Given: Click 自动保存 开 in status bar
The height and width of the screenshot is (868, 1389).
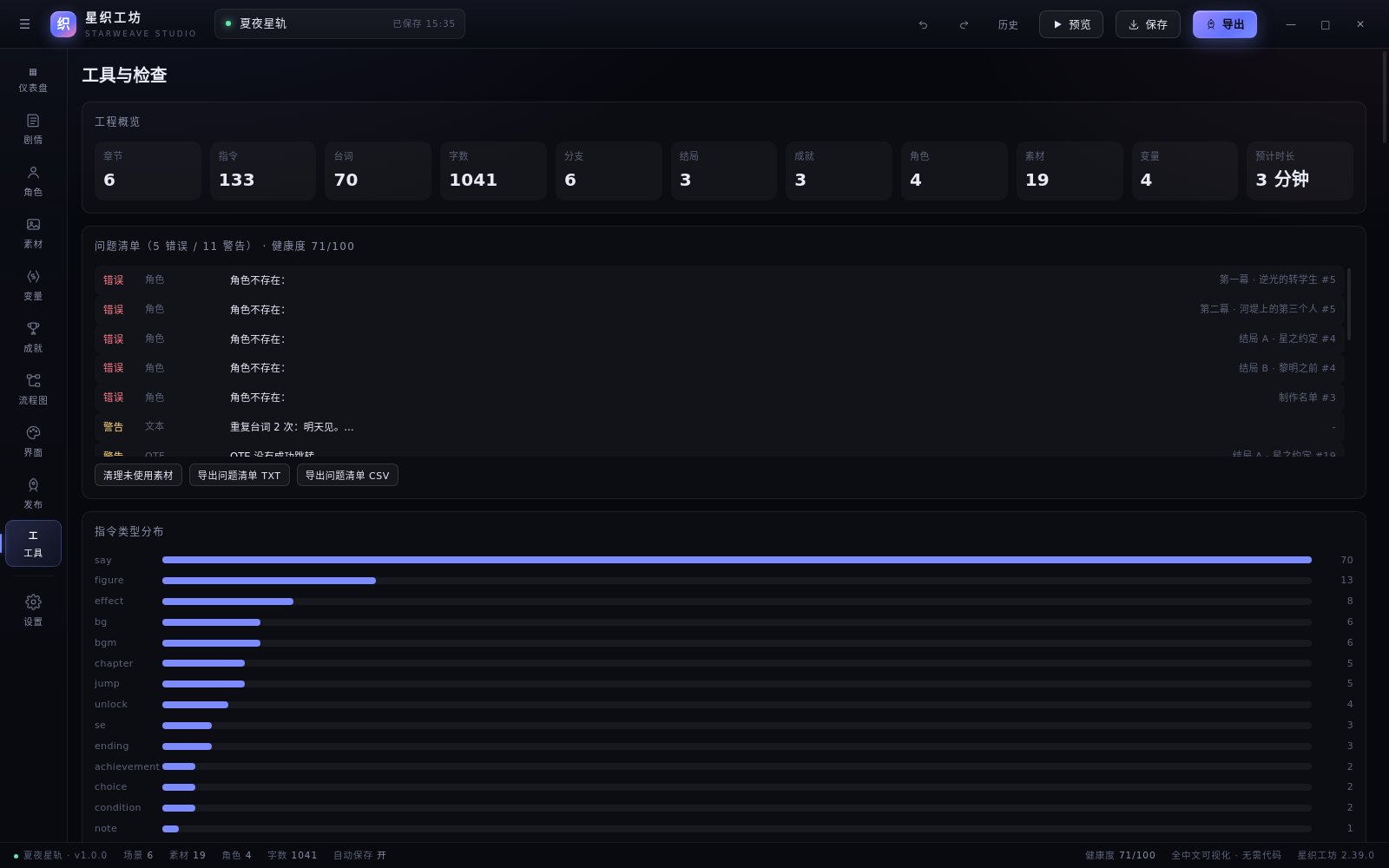Looking at the screenshot, I should click(359, 855).
